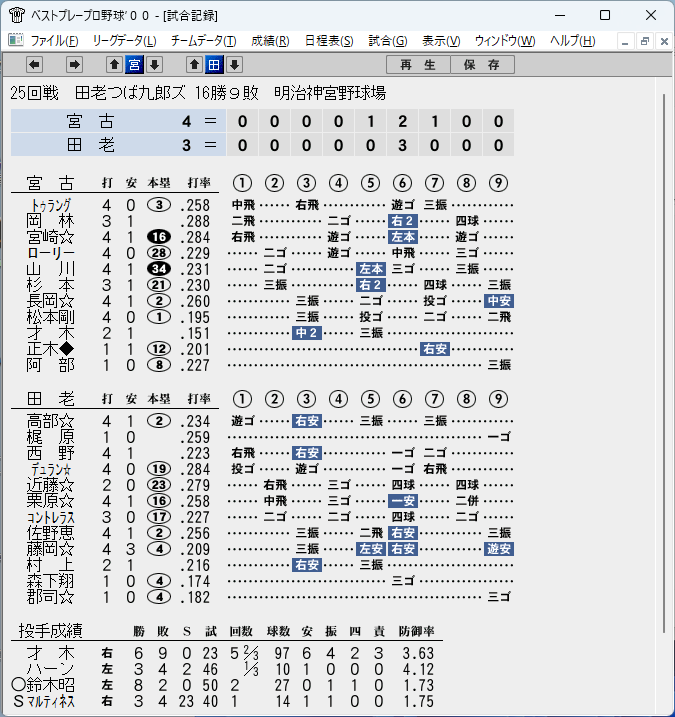Click the 宮古 score row header
675x717 pixels.
point(118,121)
